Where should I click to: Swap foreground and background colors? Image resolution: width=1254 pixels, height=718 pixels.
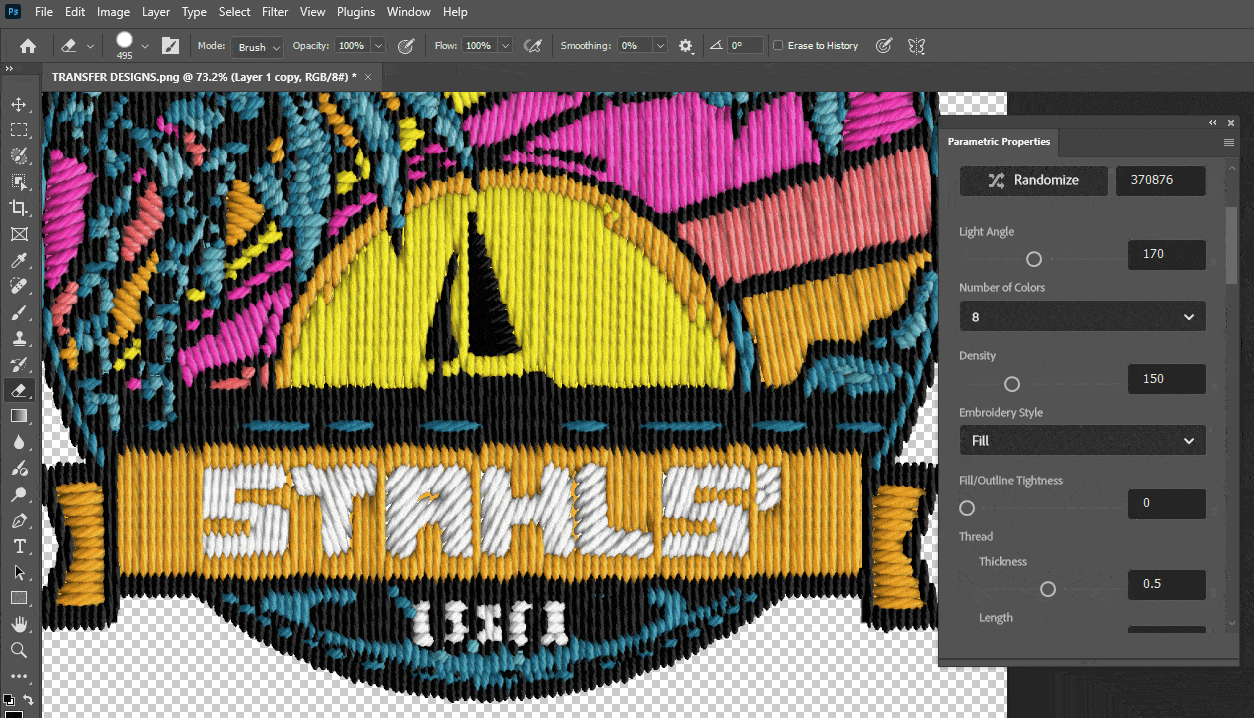[x=28, y=700]
